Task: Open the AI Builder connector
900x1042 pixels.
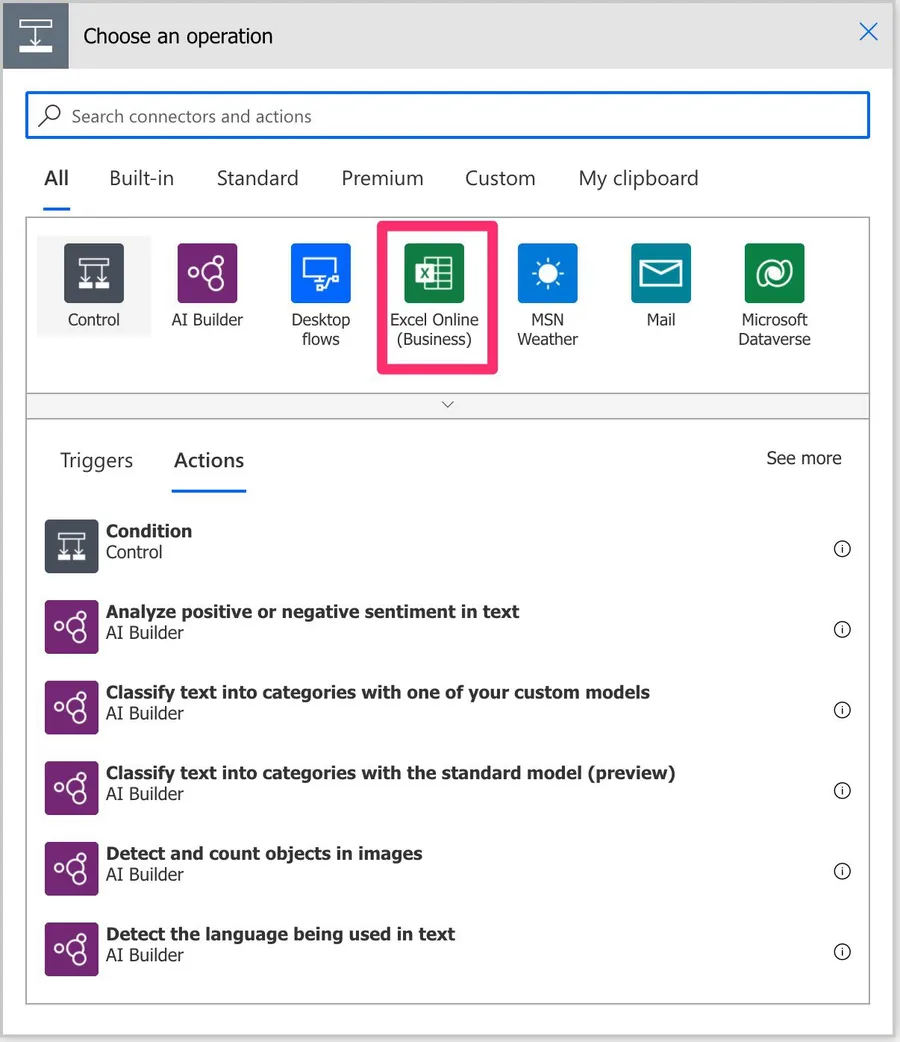Action: click(207, 273)
